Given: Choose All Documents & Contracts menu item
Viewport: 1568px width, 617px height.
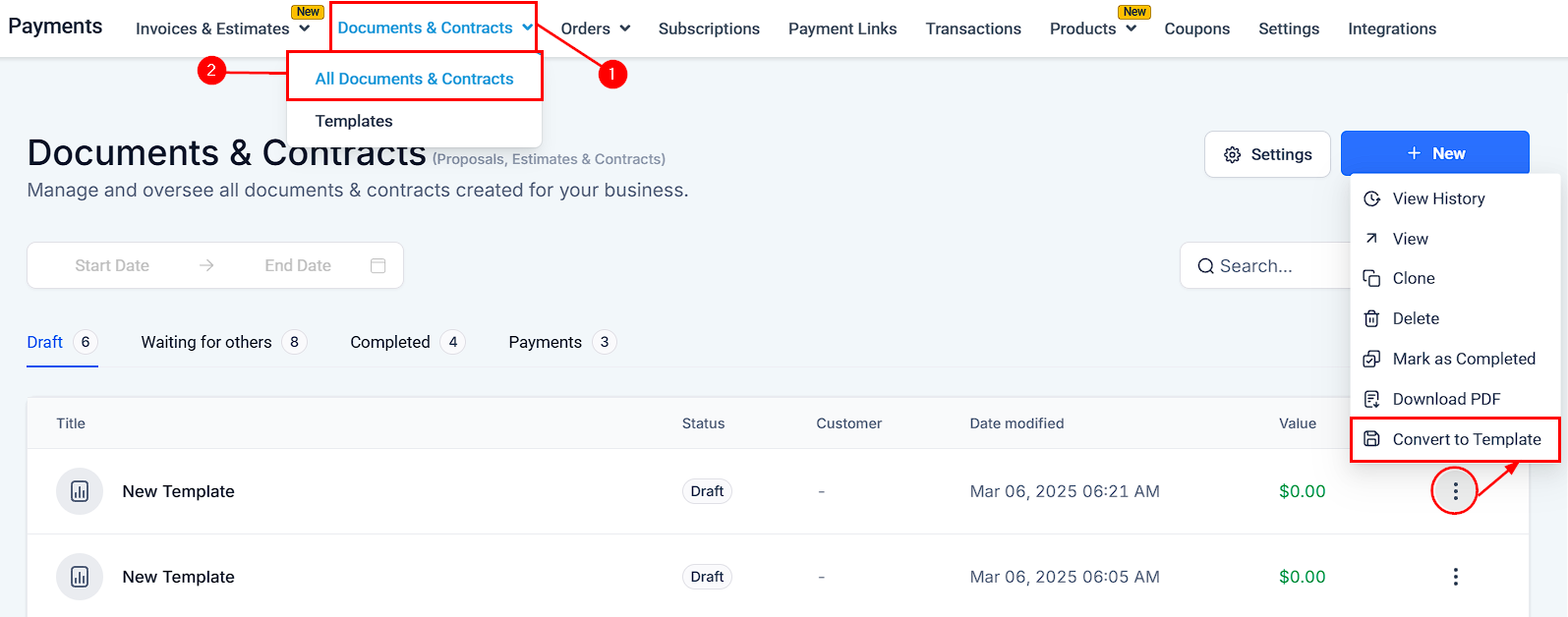Looking at the screenshot, I should (414, 79).
